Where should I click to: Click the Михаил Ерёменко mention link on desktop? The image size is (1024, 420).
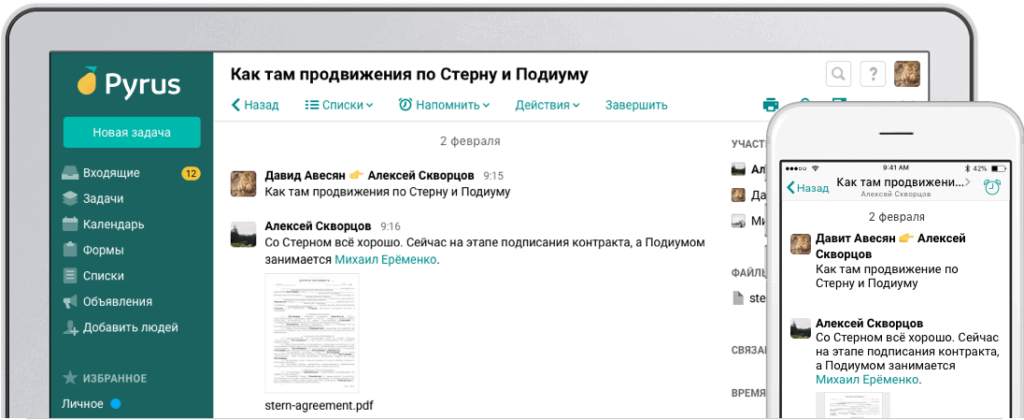[387, 260]
